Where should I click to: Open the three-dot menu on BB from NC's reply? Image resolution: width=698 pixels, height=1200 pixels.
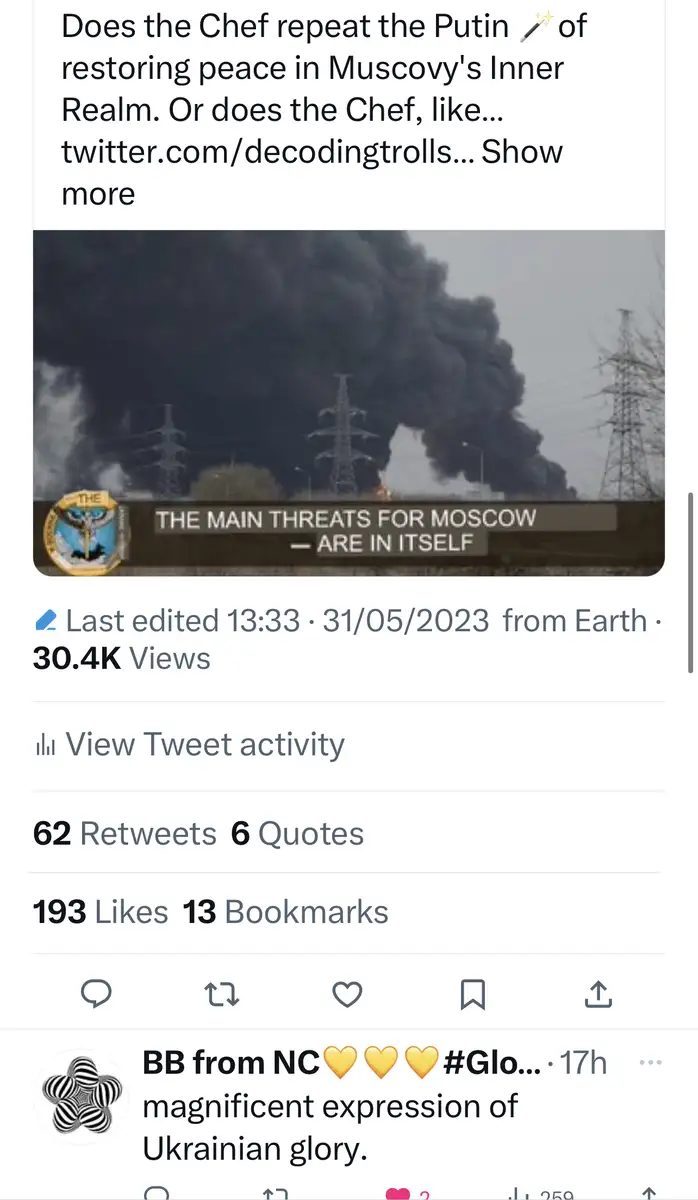pyautogui.click(x=650, y=1062)
